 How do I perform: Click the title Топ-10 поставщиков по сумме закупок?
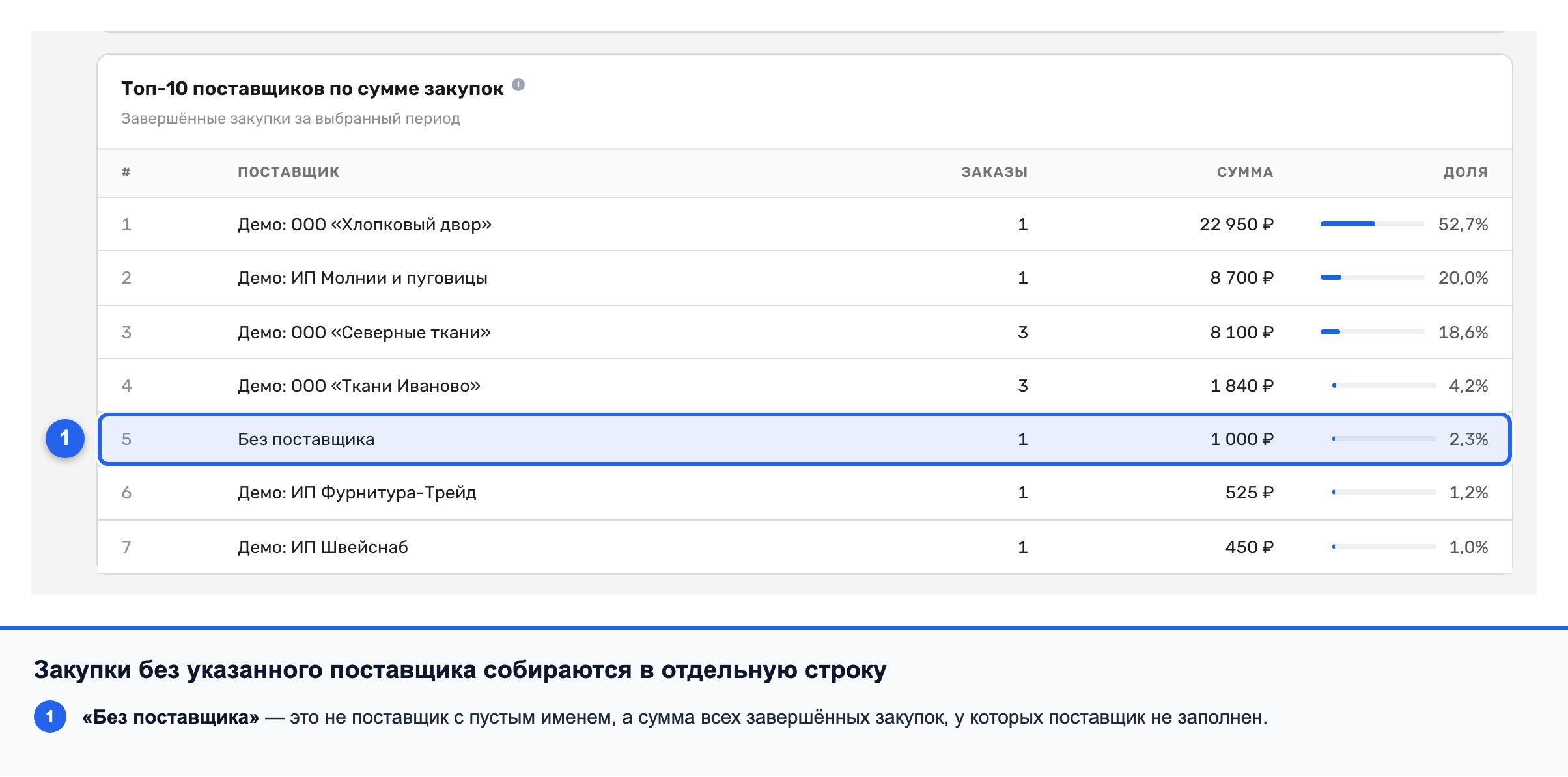[313, 89]
